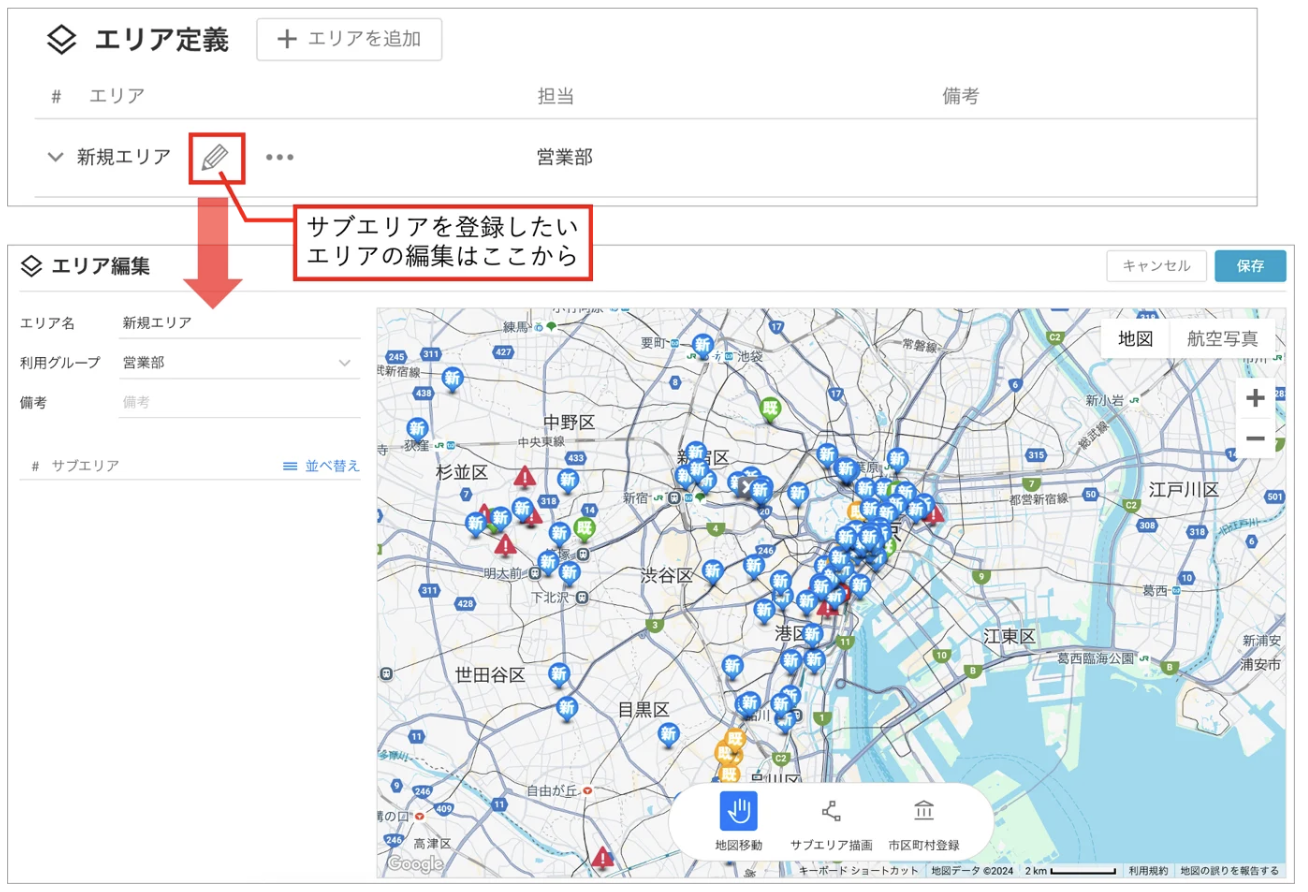Open キーボード ショートカット link

858,871
